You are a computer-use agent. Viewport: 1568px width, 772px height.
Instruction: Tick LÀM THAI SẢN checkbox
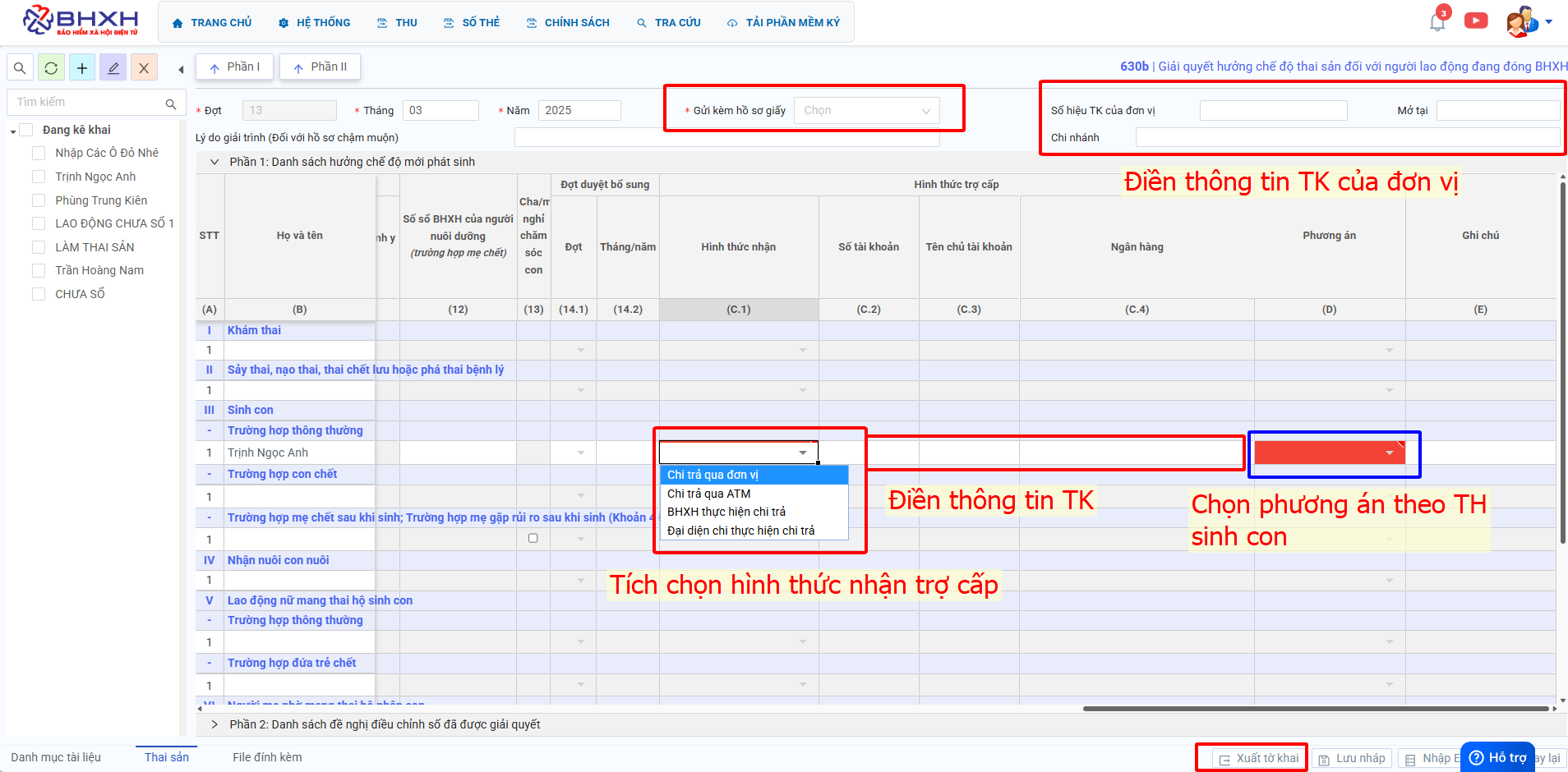(x=39, y=247)
